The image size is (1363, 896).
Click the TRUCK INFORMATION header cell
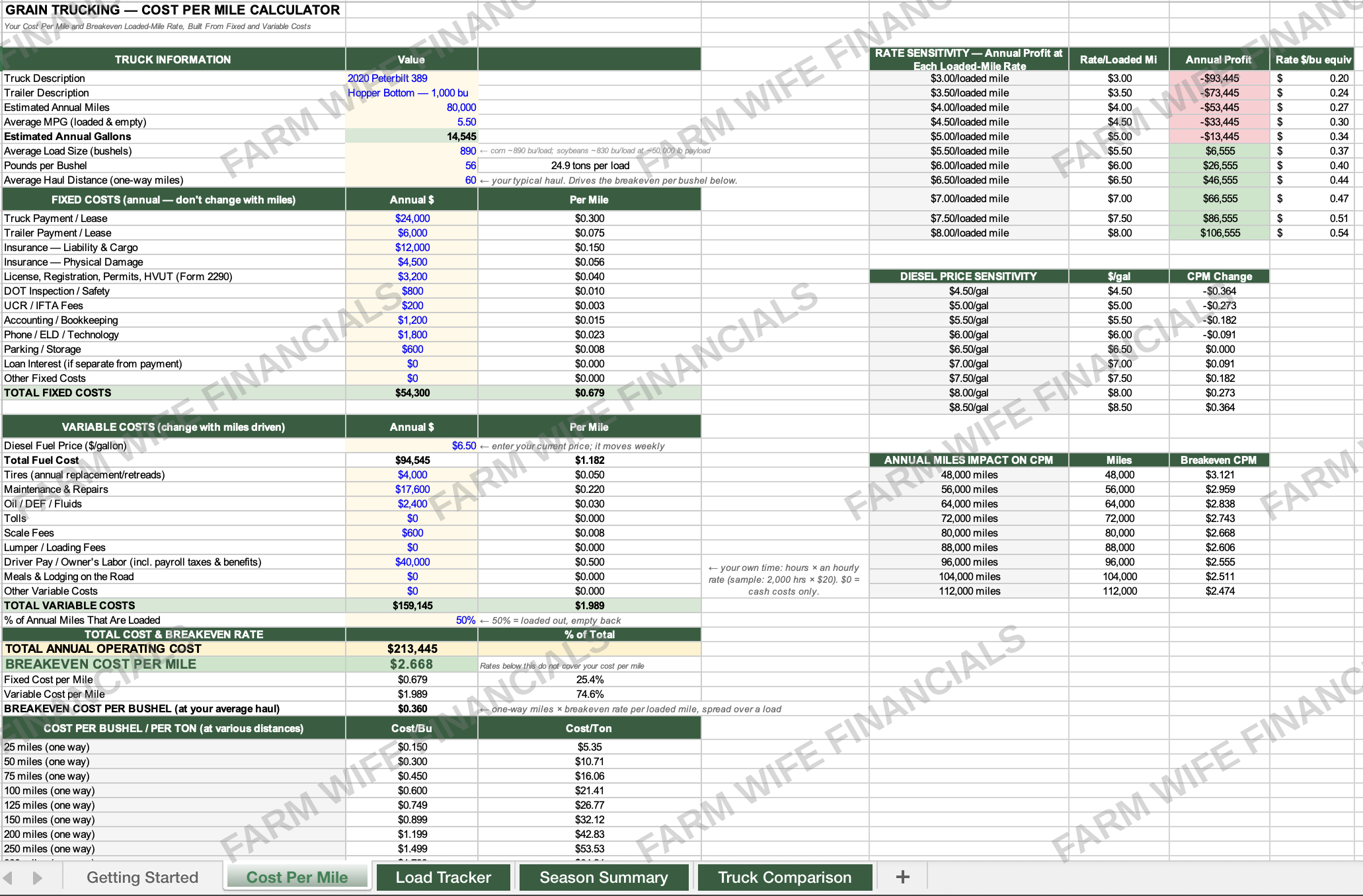pyautogui.click(x=173, y=59)
